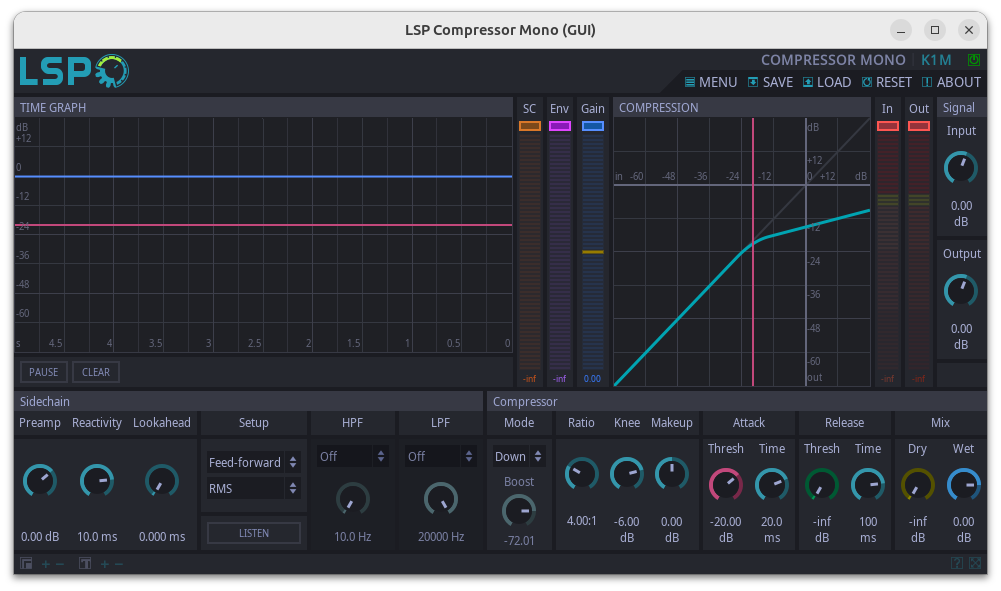This screenshot has width=1001, height=591.
Task: Click the Lookahead knob
Action: [162, 481]
